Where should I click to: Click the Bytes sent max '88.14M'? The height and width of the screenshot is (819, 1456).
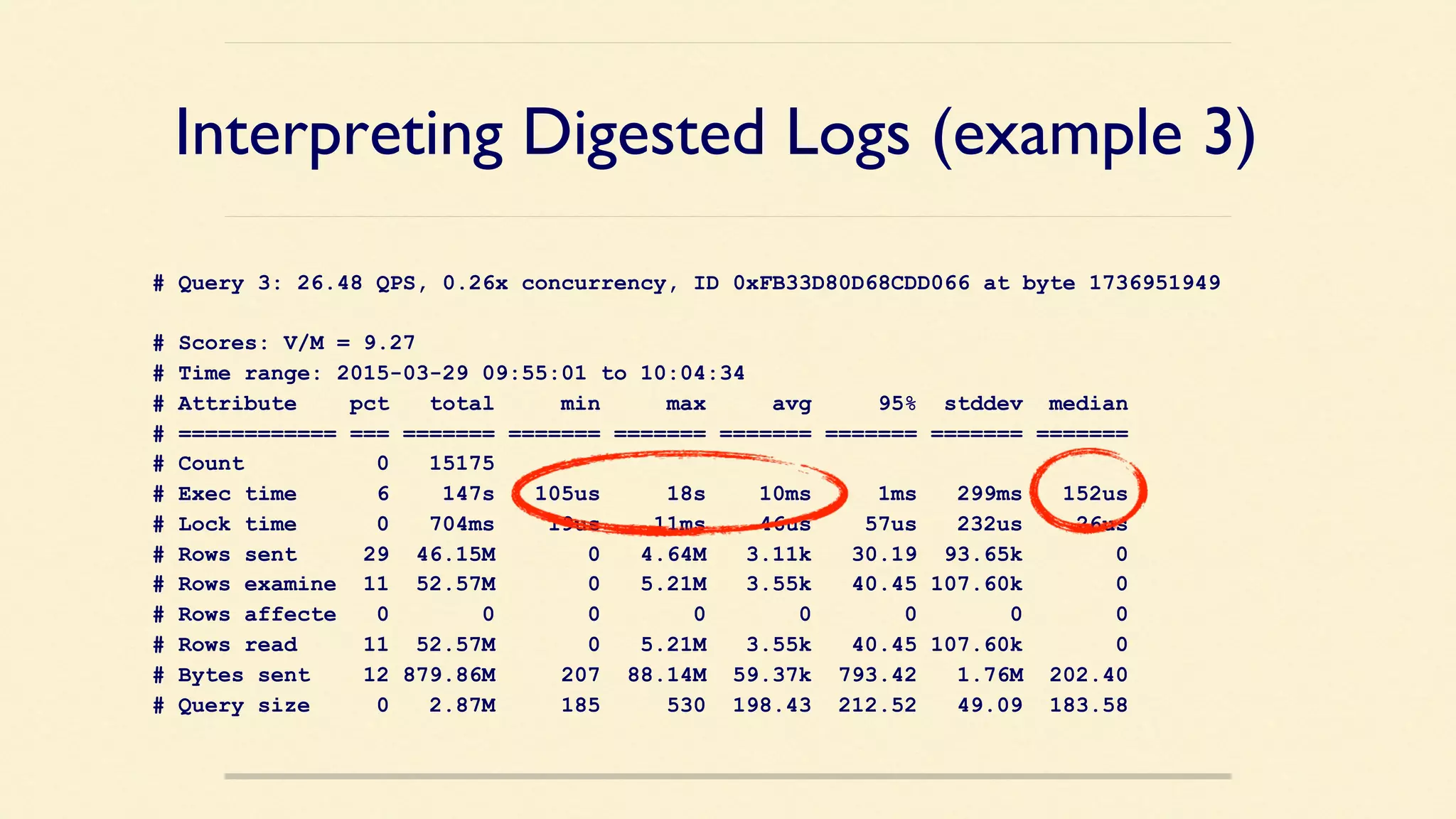[x=667, y=675]
